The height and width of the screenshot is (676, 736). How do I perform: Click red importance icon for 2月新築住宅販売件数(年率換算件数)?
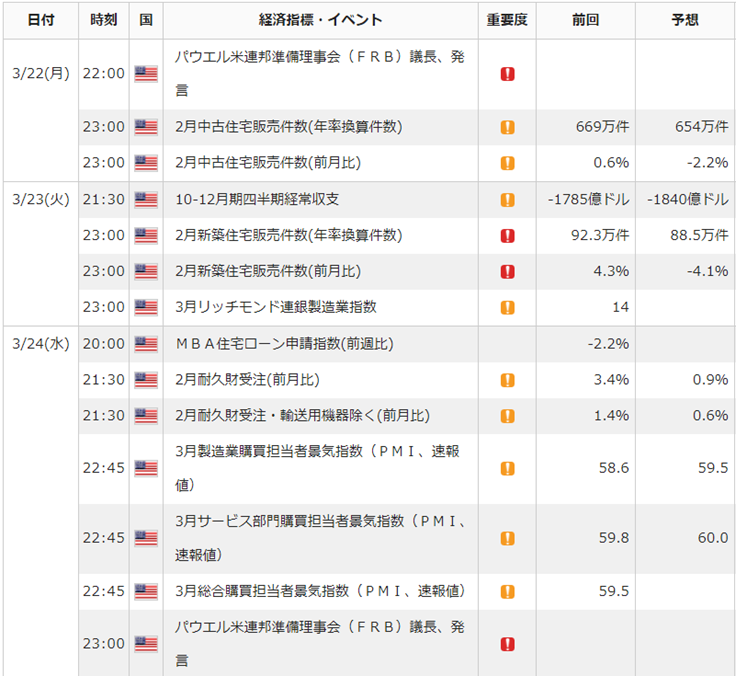507,236
